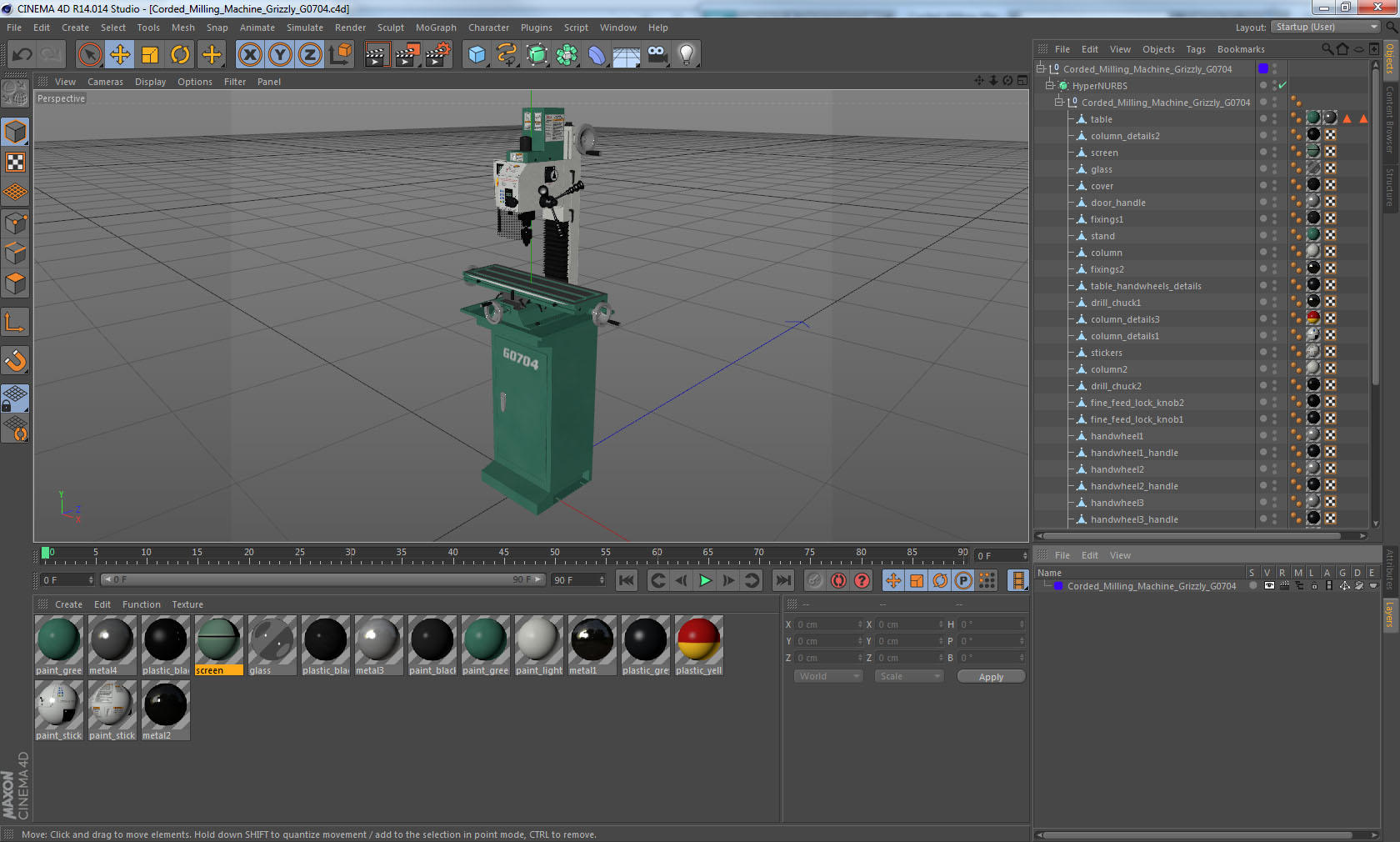Select the screen material swatch
Screen dimensions: 1400x842
point(219,645)
